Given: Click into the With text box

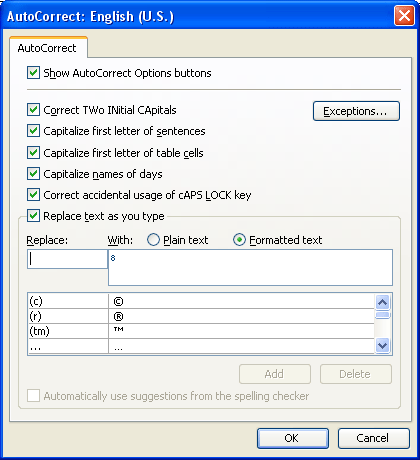Looking at the screenshot, I should pos(250,267).
